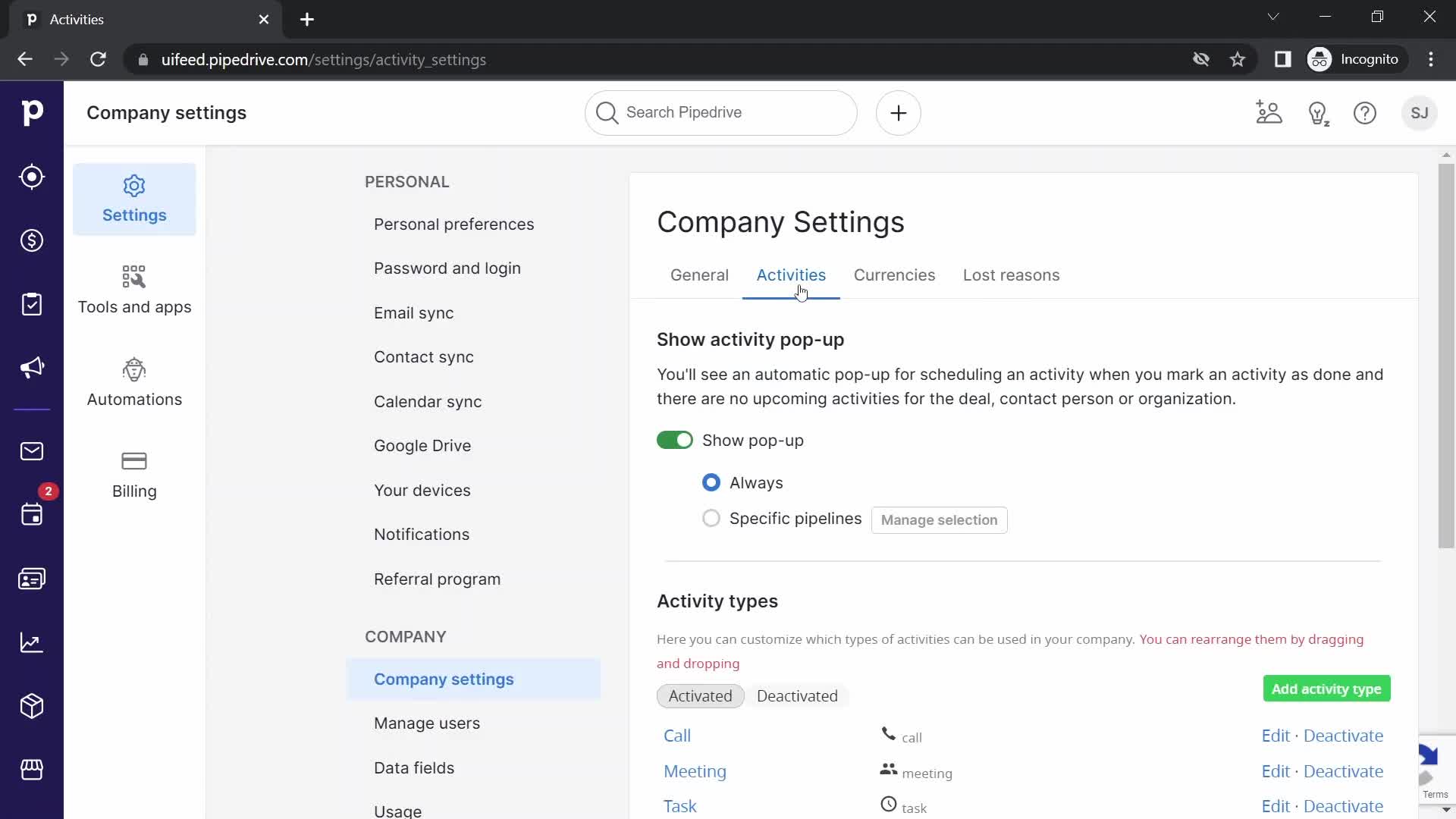The width and height of the screenshot is (1456, 819).
Task: Open the Call activity type link
Action: 677,736
